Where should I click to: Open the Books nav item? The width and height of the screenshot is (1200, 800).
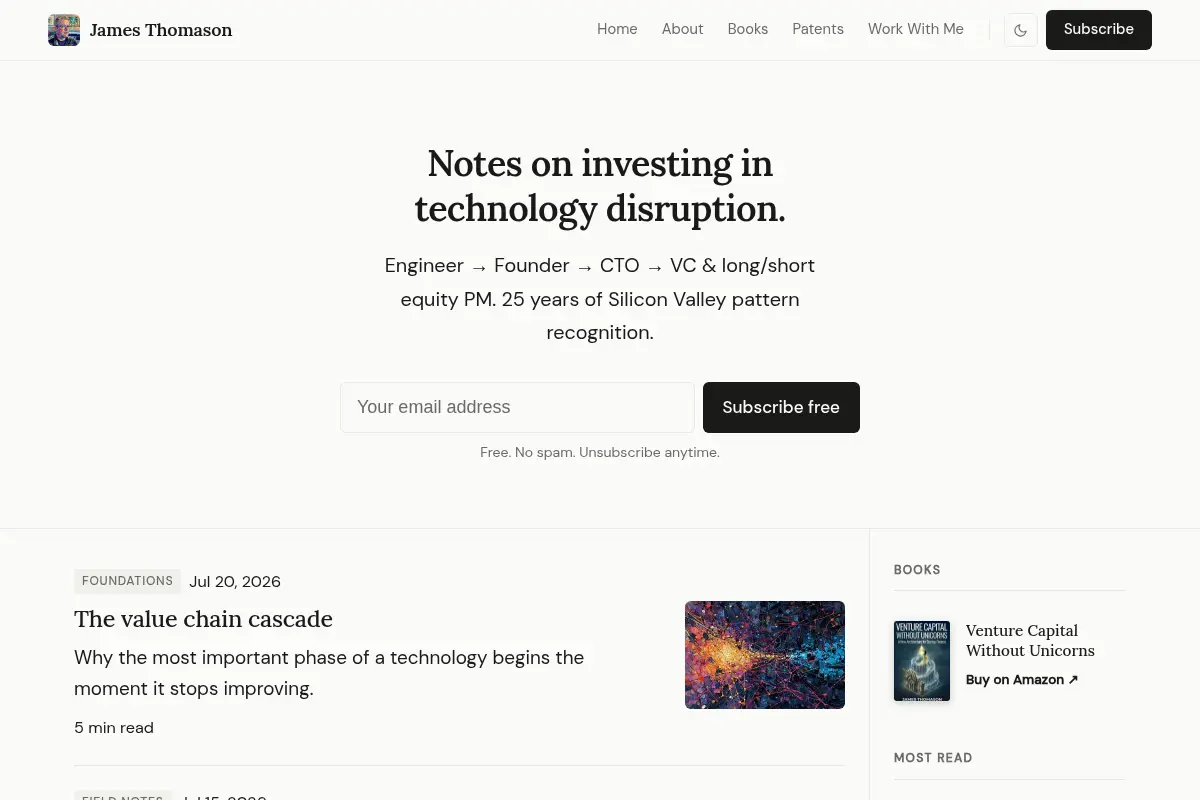pos(748,29)
